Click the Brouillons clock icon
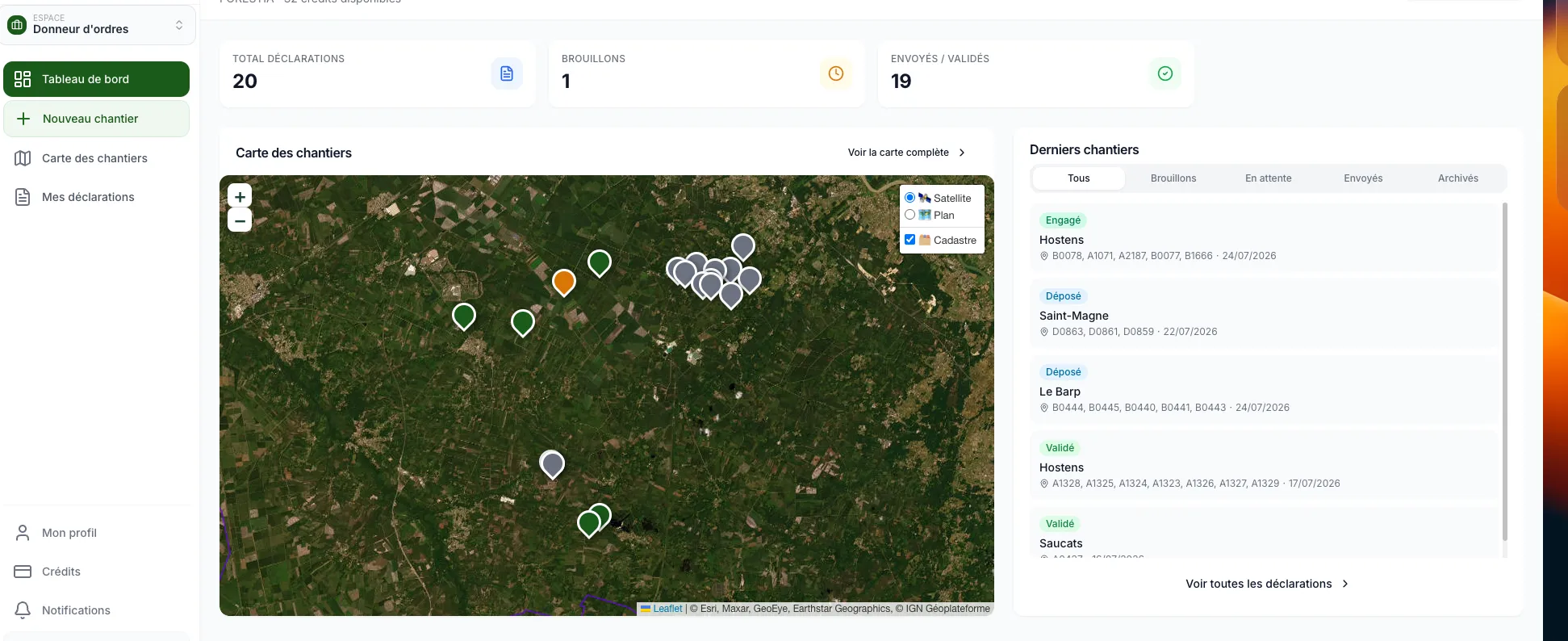The height and width of the screenshot is (641, 1568). 836,73
